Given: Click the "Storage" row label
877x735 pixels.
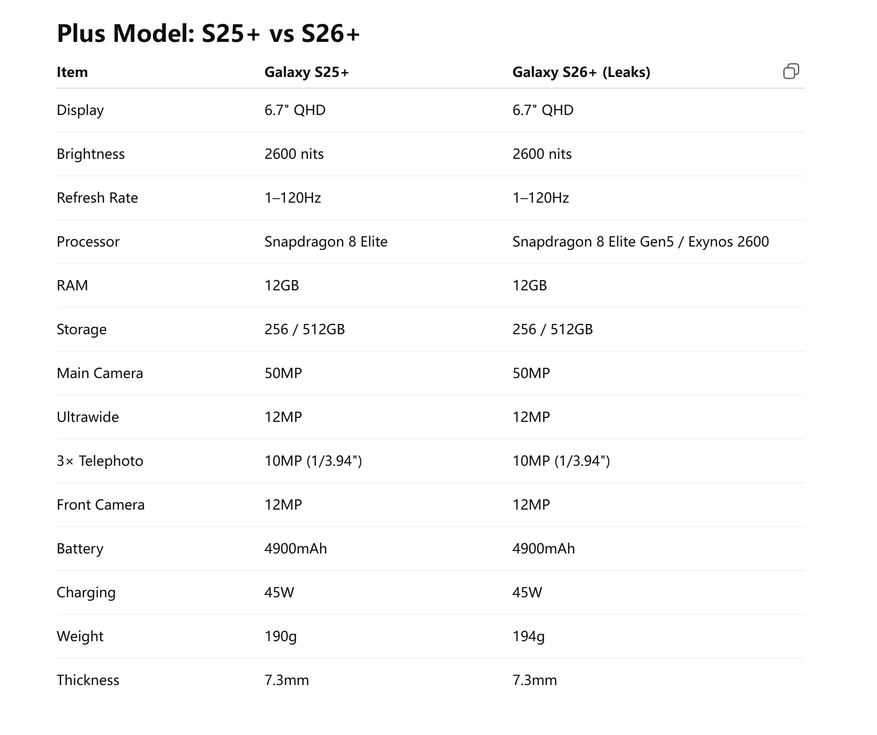Looking at the screenshot, I should tap(81, 330).
